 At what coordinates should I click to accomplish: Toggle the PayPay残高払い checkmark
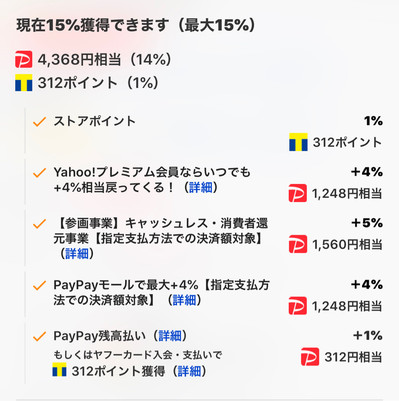(39, 336)
